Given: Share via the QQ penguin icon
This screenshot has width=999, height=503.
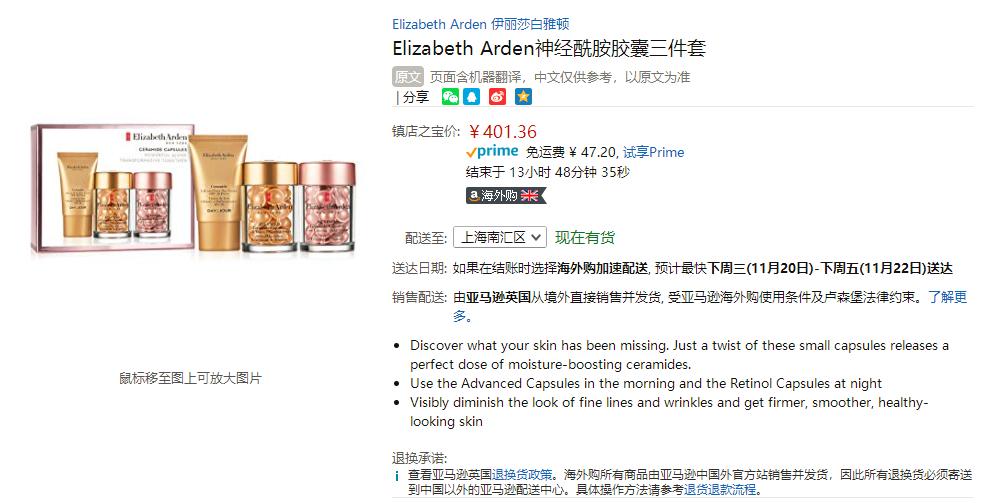Looking at the screenshot, I should 471,96.
